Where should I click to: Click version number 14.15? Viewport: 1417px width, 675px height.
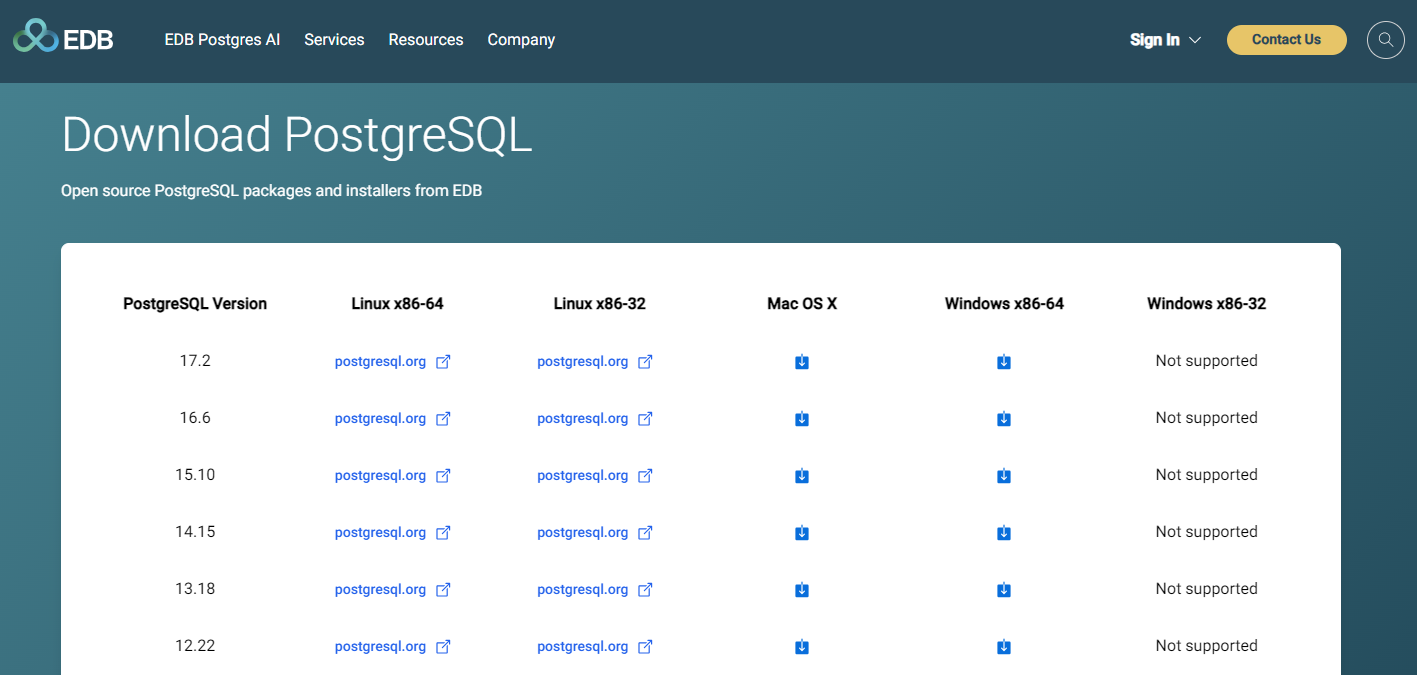(x=195, y=532)
